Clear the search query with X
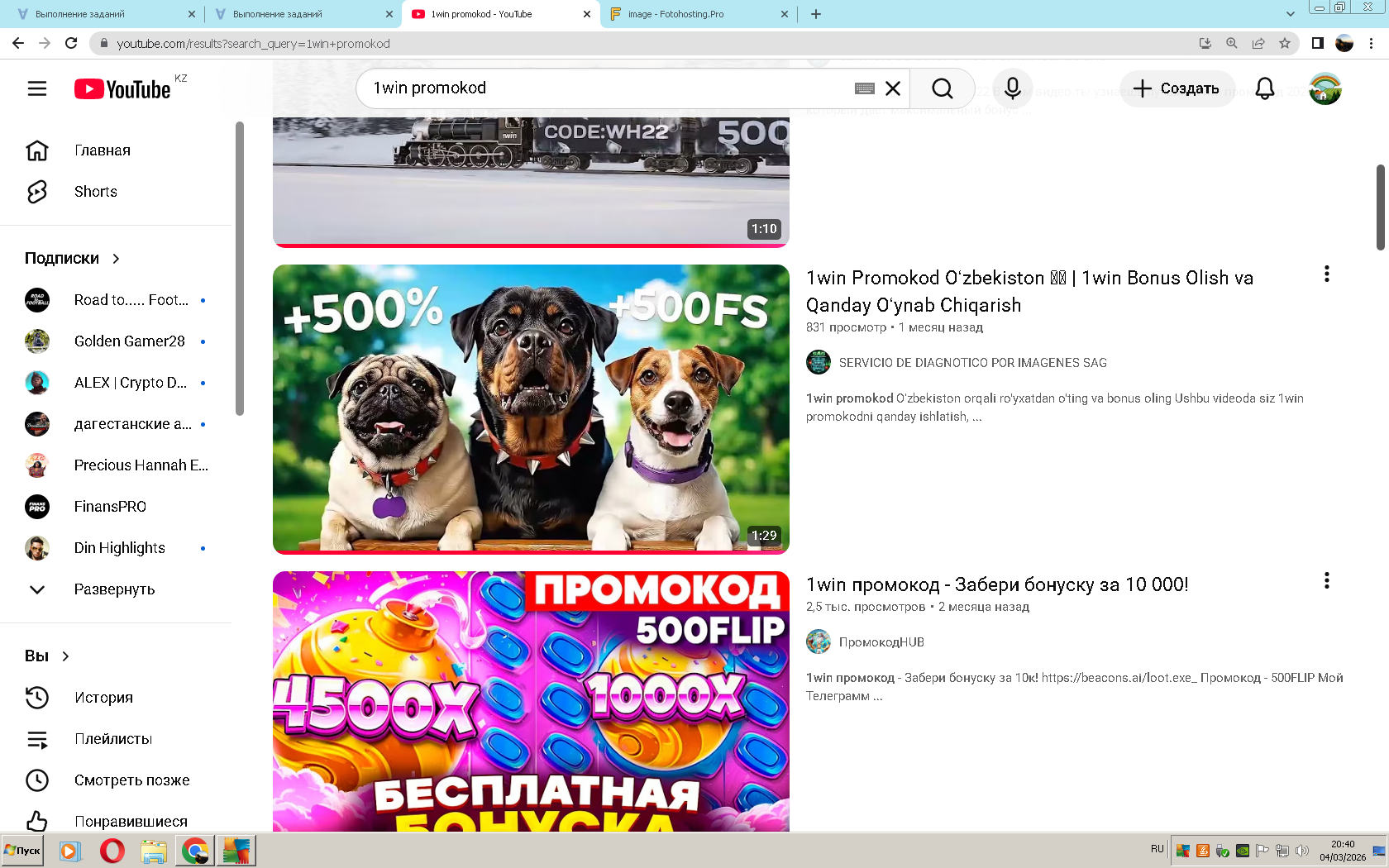 893,88
